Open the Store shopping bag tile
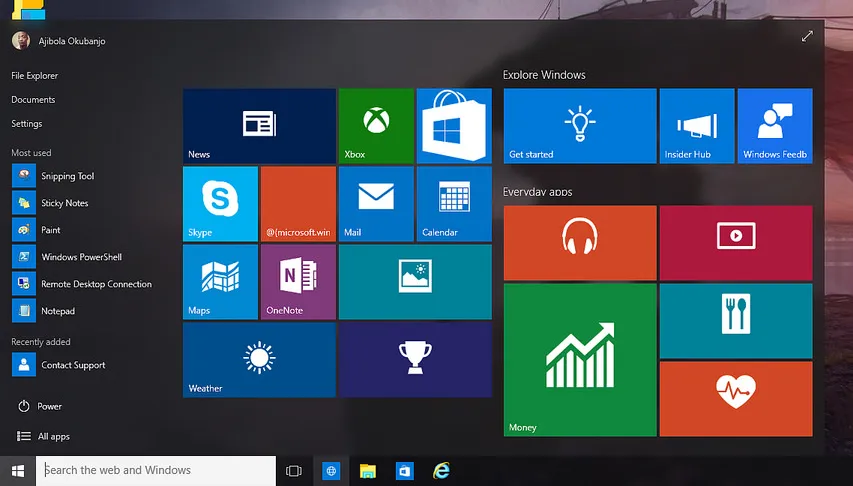Viewport: 853px width, 486px height. pos(454,126)
